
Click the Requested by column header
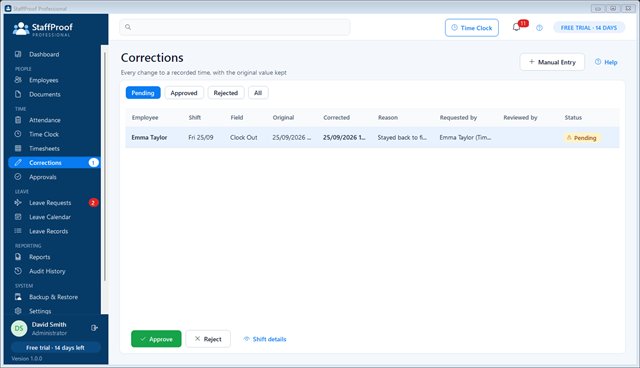tap(458, 117)
